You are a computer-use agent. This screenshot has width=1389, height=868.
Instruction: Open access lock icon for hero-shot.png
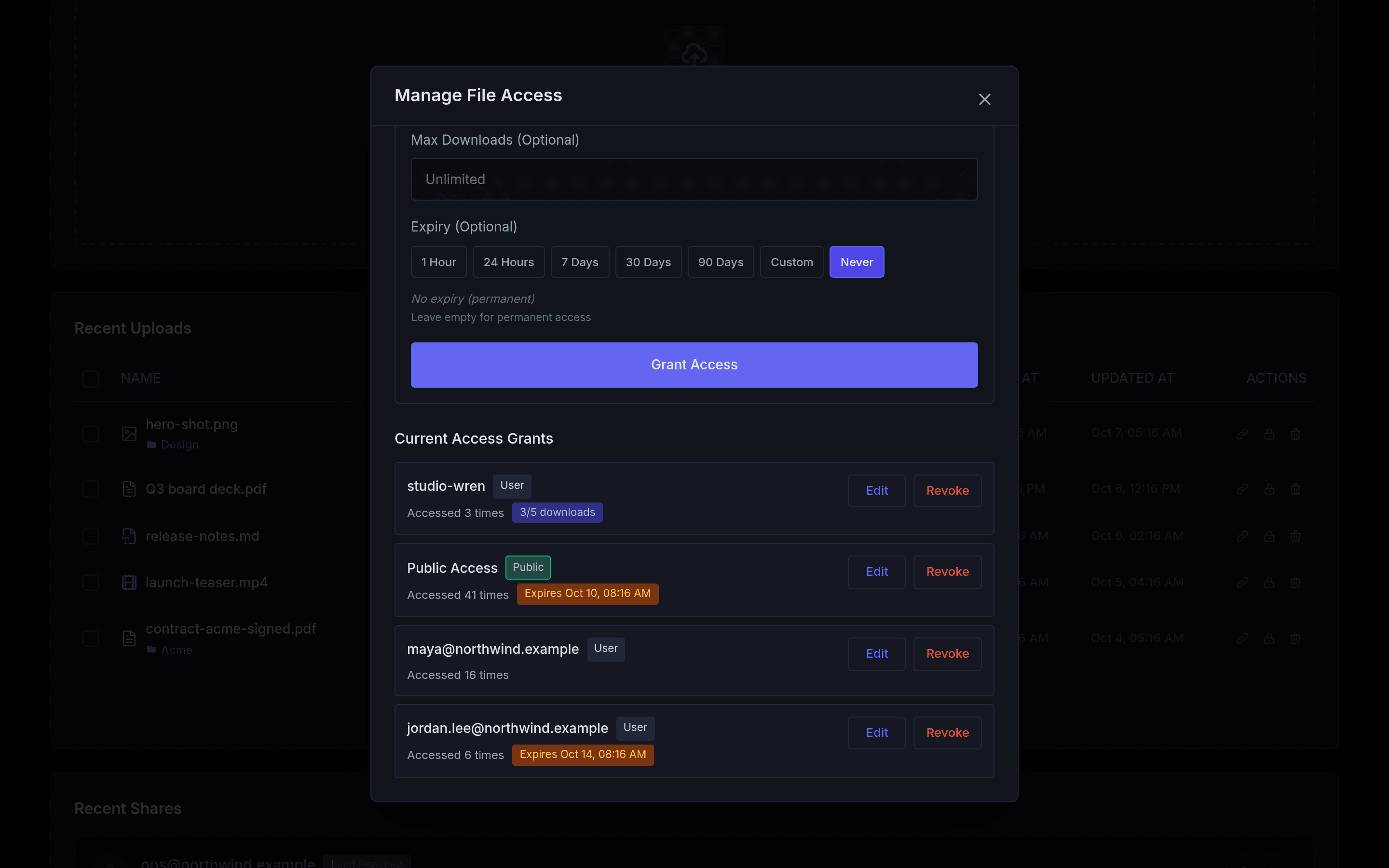(x=1269, y=434)
